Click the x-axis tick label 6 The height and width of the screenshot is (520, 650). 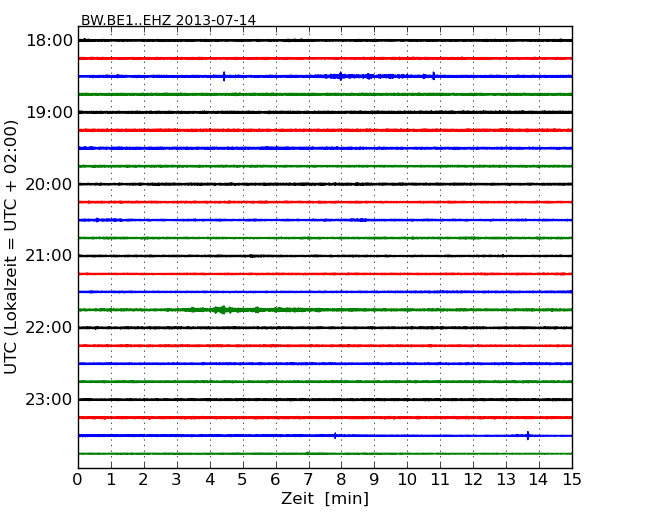[x=275, y=480]
